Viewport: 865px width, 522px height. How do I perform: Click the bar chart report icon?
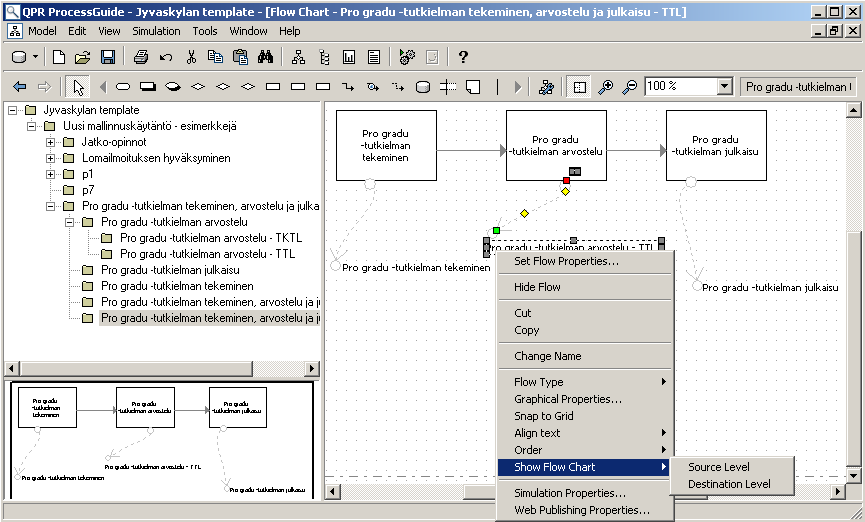[349, 57]
